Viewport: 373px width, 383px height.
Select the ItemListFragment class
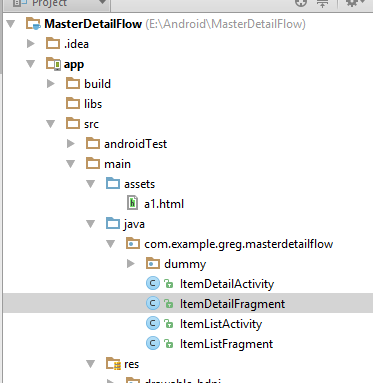point(226,344)
